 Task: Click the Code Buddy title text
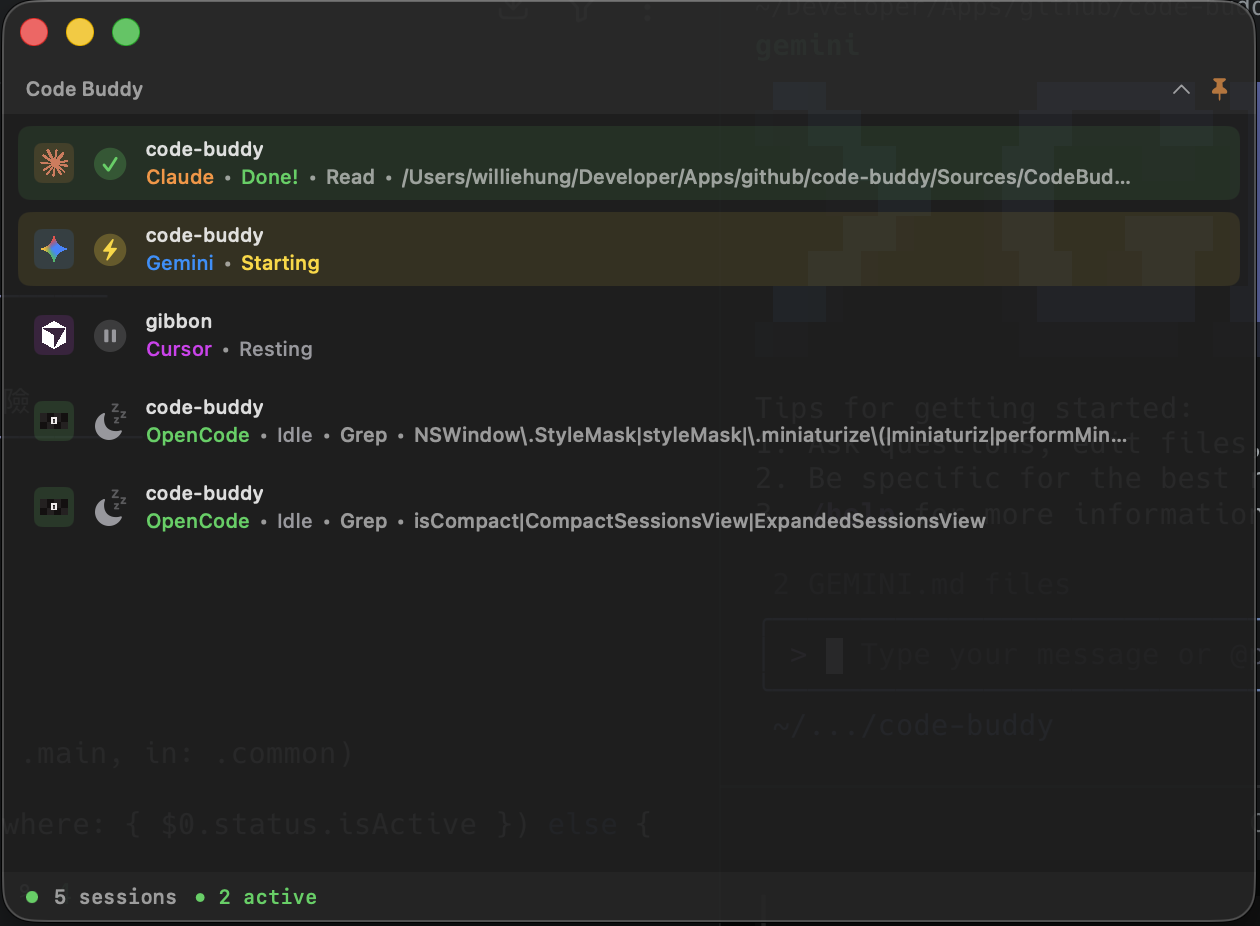tap(84, 89)
